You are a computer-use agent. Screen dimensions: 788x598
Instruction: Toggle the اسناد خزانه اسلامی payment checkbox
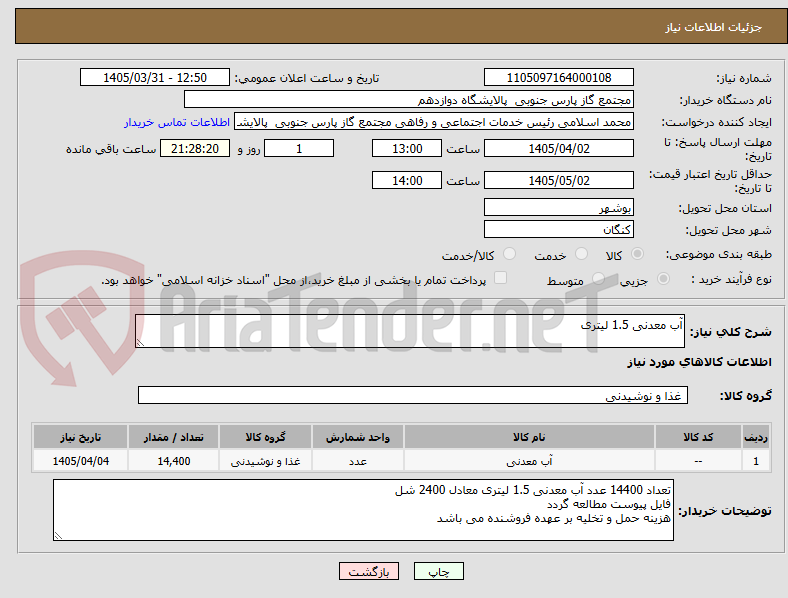click(x=501, y=278)
